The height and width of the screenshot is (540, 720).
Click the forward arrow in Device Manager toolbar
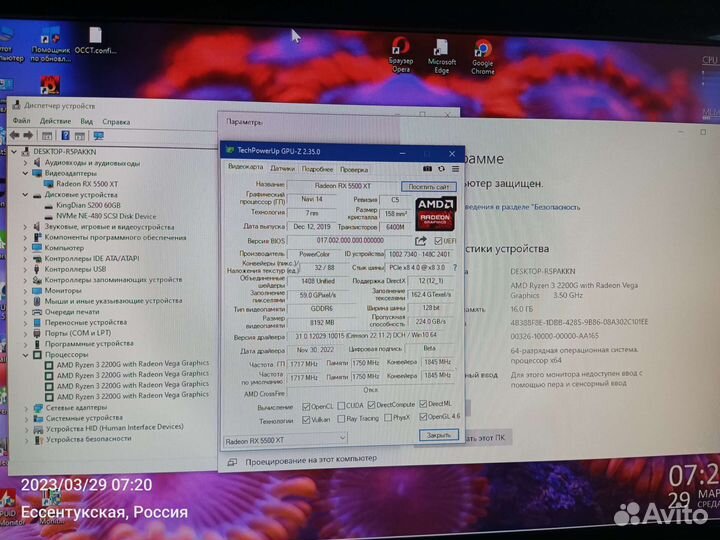point(28,135)
